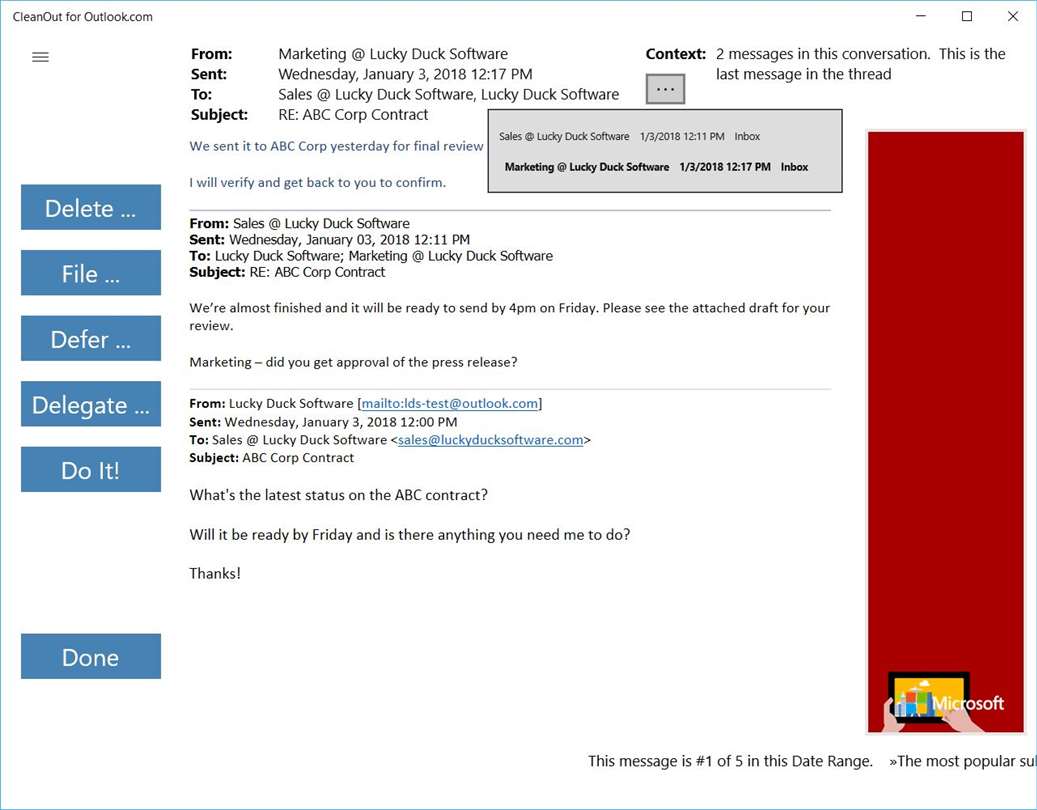Click 'We sent it to ABC Corp yesterday' line
Viewport: 1037px width, 810px height.
click(x=336, y=146)
